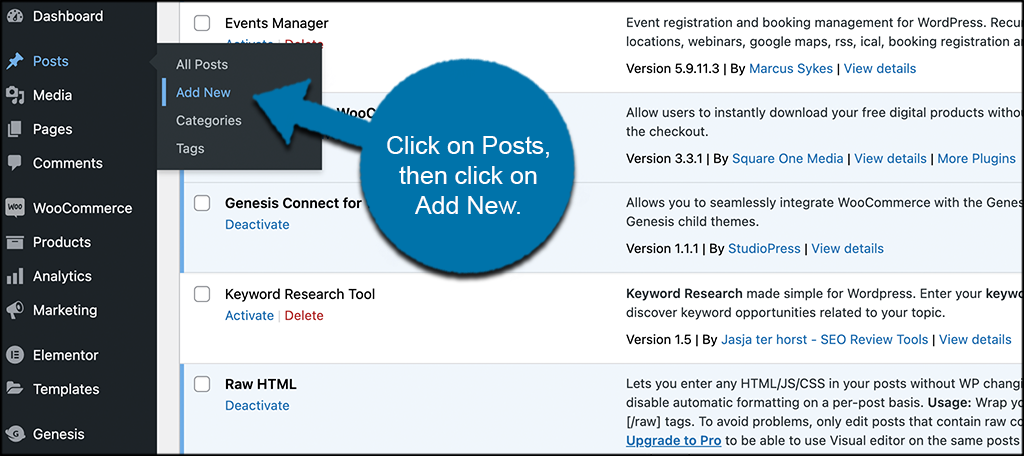The width and height of the screenshot is (1024, 456).
Task: View details for Keyword Research Tool
Action: coord(975,339)
